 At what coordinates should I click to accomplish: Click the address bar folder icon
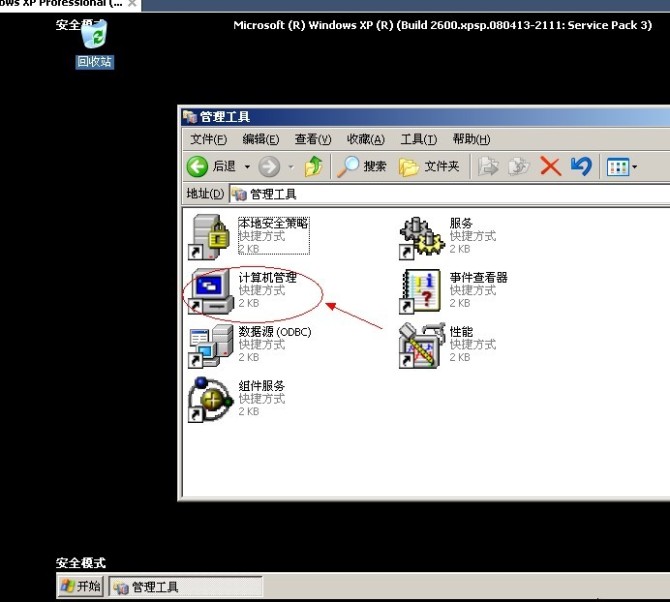pyautogui.click(x=239, y=195)
